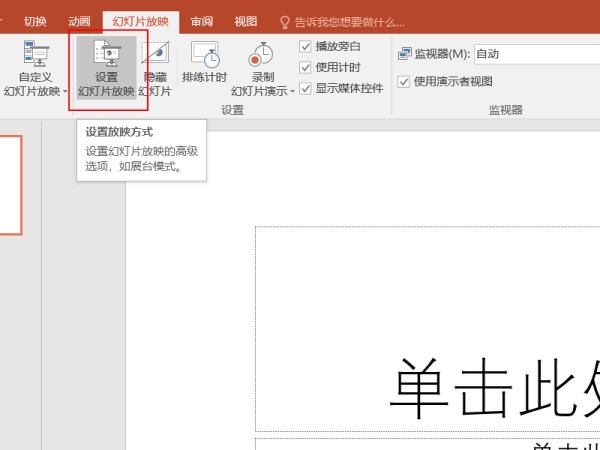Click the monitor icon beside 监视器(M)
600x450 pixels.
pyautogui.click(x=404, y=54)
